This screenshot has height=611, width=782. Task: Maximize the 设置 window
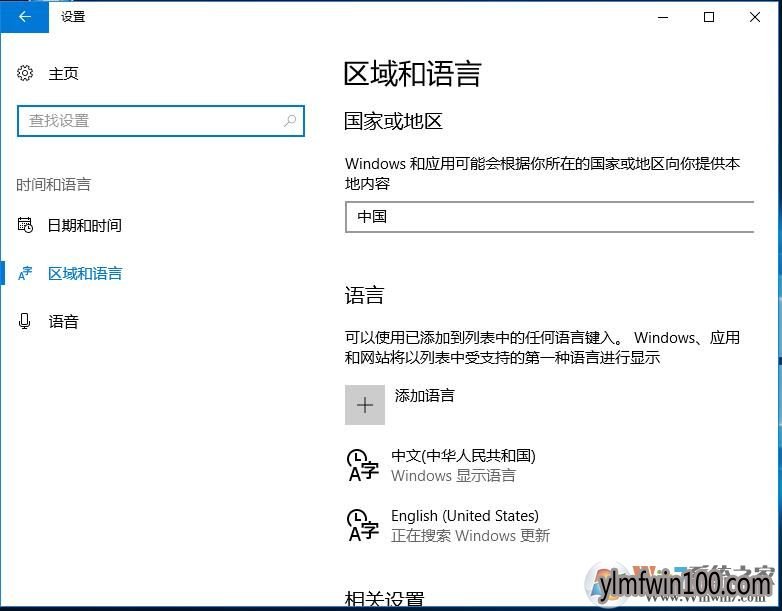coord(709,17)
